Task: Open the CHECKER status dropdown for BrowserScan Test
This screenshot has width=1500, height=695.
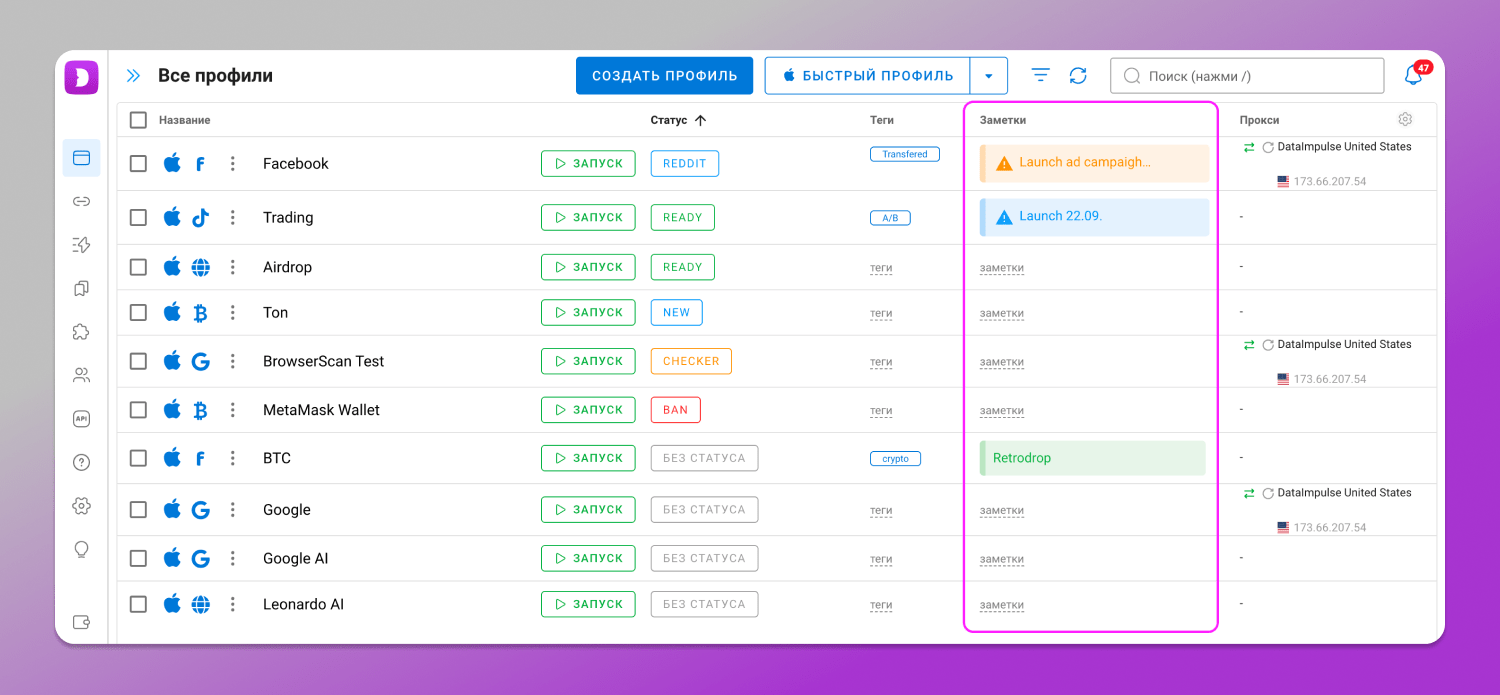Action: click(691, 361)
